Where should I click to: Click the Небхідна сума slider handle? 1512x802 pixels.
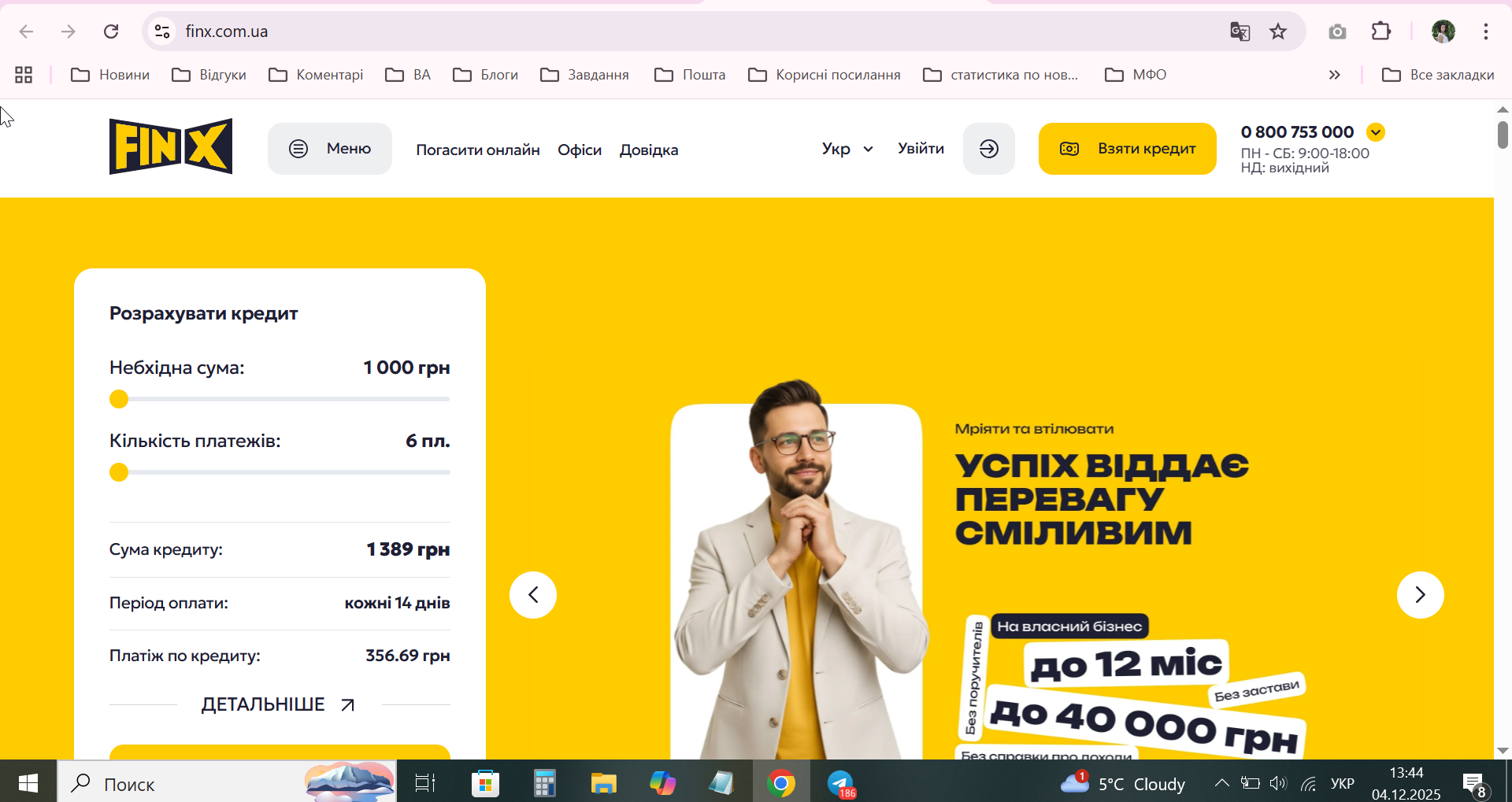coord(119,399)
